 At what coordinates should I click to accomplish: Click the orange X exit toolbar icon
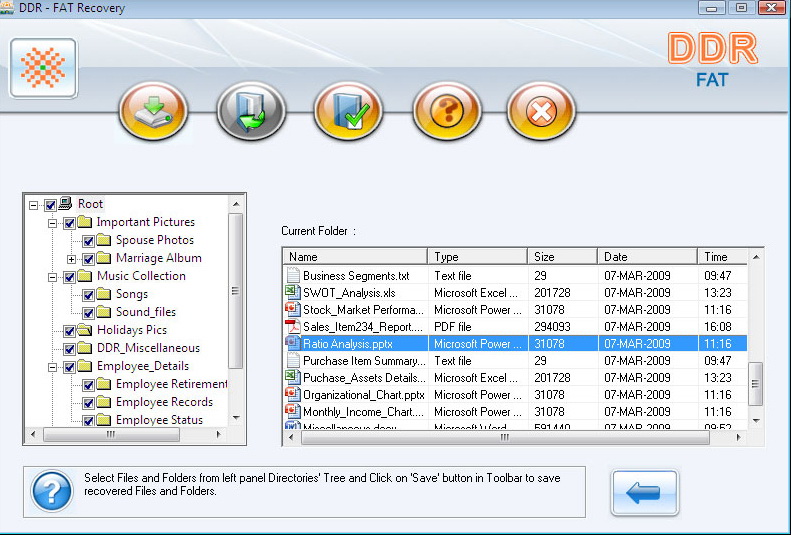[x=541, y=110]
